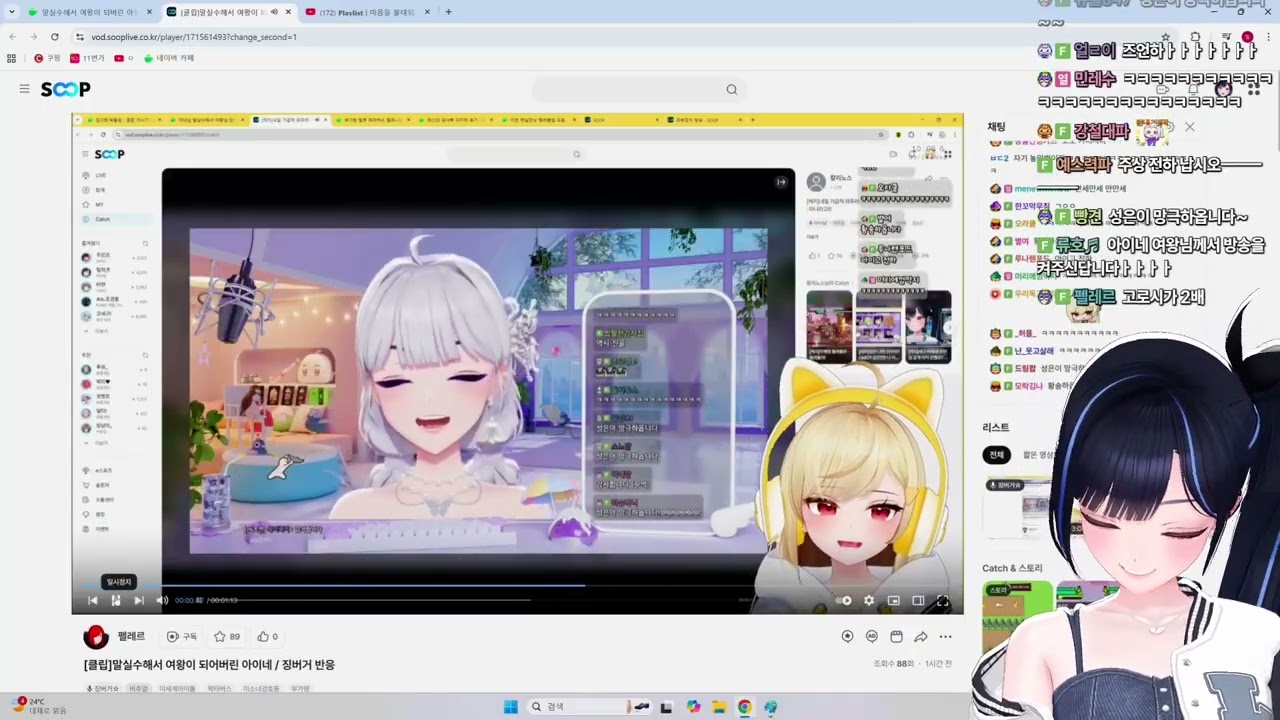1280x720 pixels.
Task: Select the 짧은 영상 list filter tab
Action: point(1036,455)
